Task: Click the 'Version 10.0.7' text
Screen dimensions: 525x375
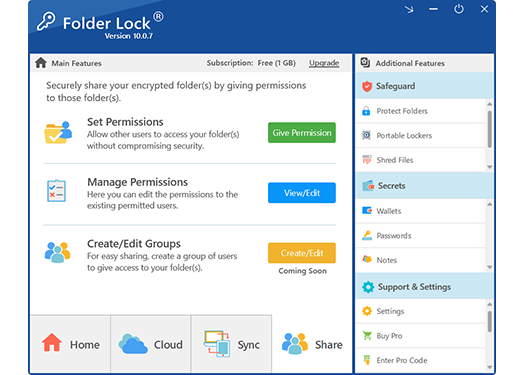Action: [129, 36]
